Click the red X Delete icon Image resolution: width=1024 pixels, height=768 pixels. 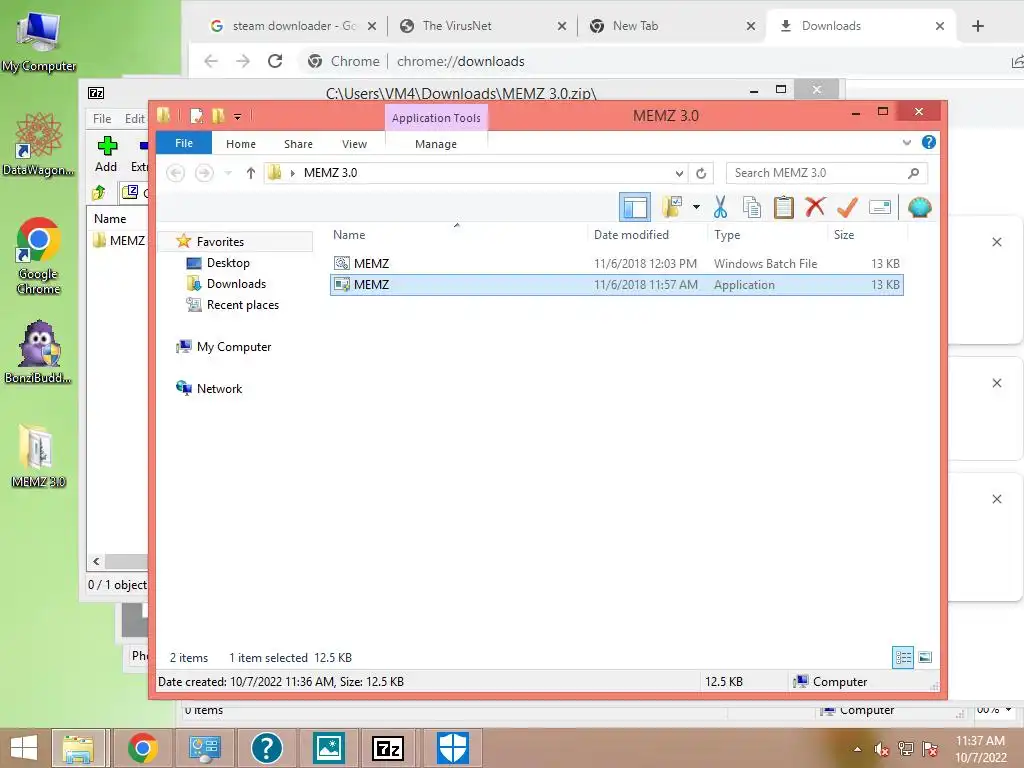[x=815, y=208]
